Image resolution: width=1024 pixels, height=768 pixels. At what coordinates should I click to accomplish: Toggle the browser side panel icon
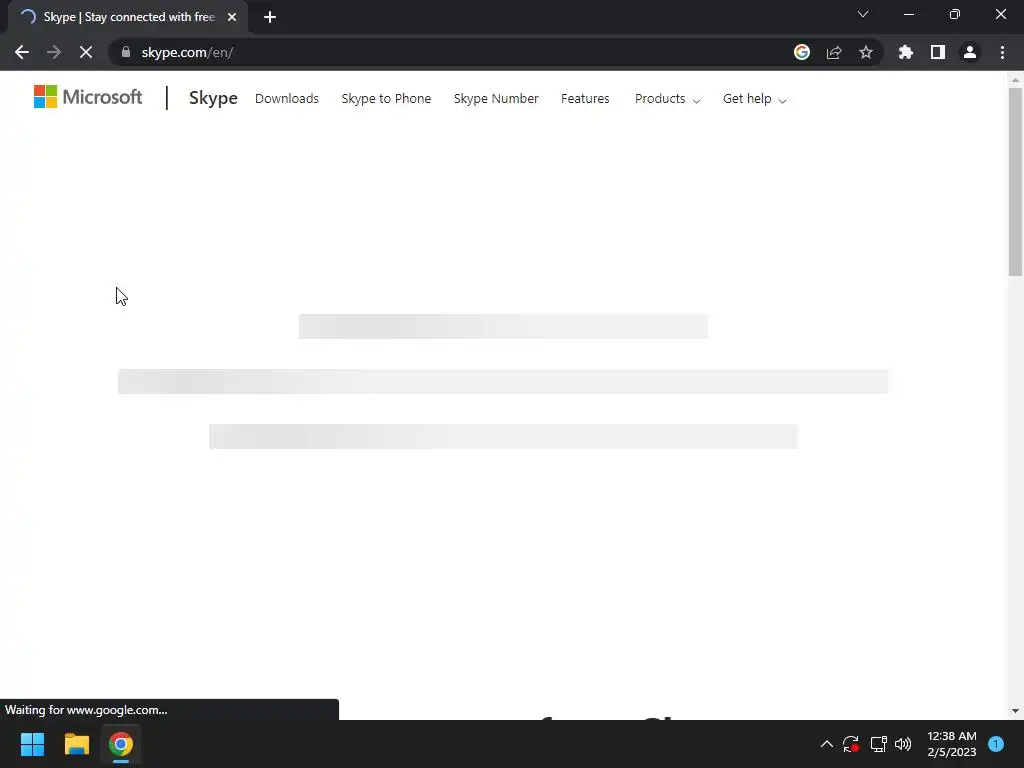click(938, 52)
